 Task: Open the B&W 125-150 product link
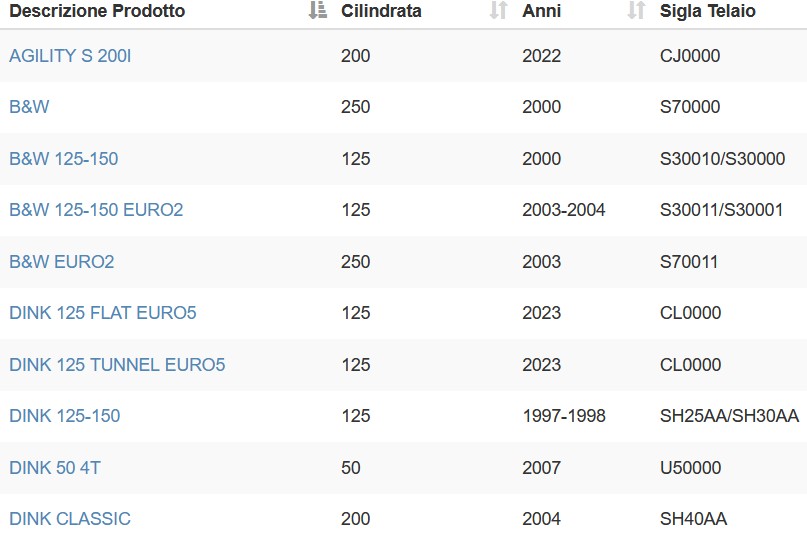pyautogui.click(x=64, y=158)
